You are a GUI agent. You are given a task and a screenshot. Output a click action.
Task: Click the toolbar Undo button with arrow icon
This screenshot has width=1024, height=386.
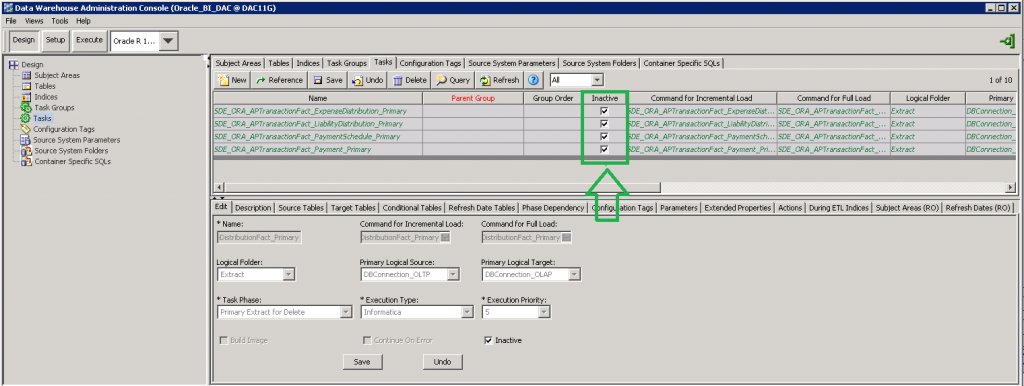click(368, 80)
